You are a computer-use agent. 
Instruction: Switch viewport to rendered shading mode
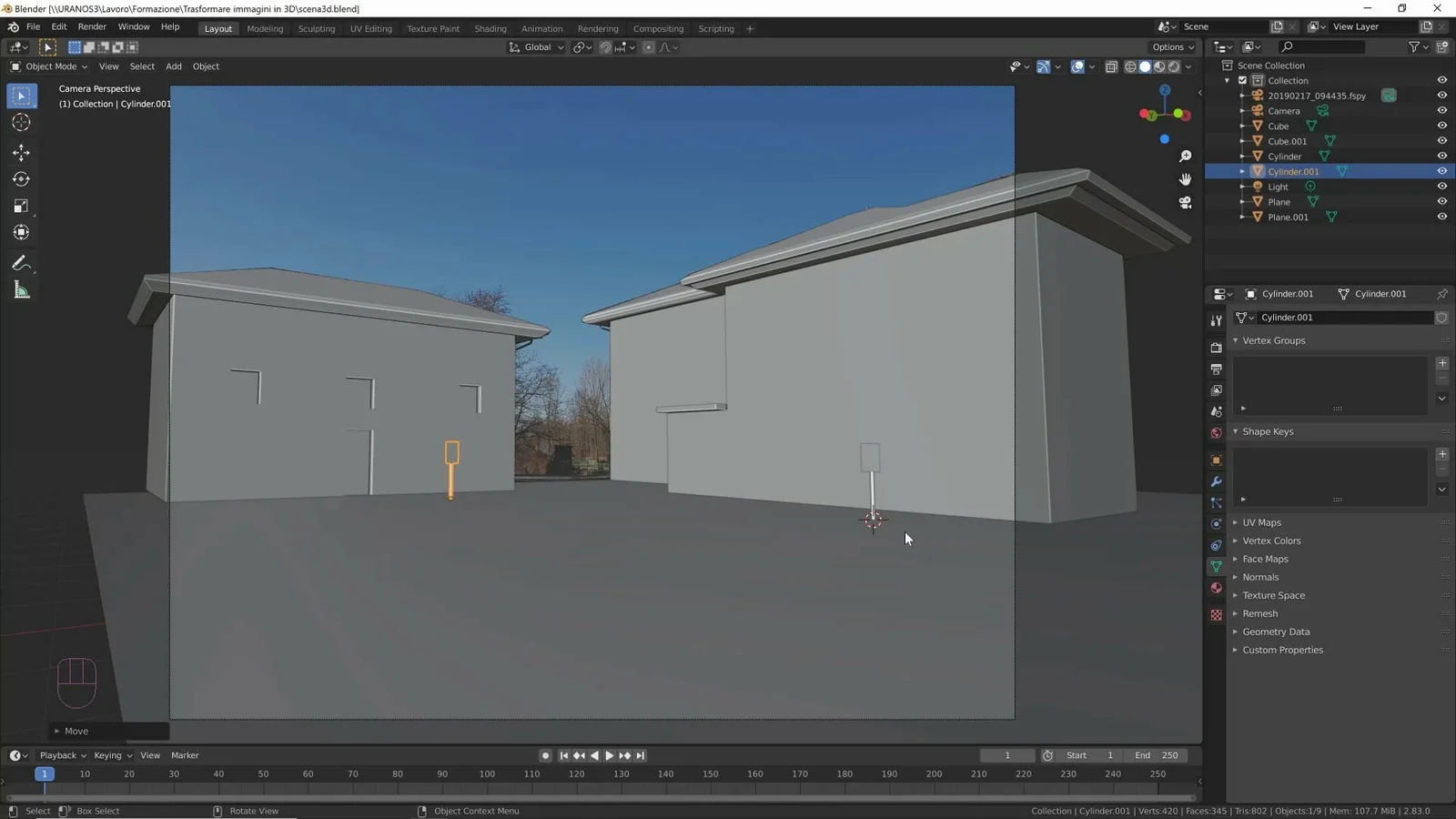[1174, 66]
